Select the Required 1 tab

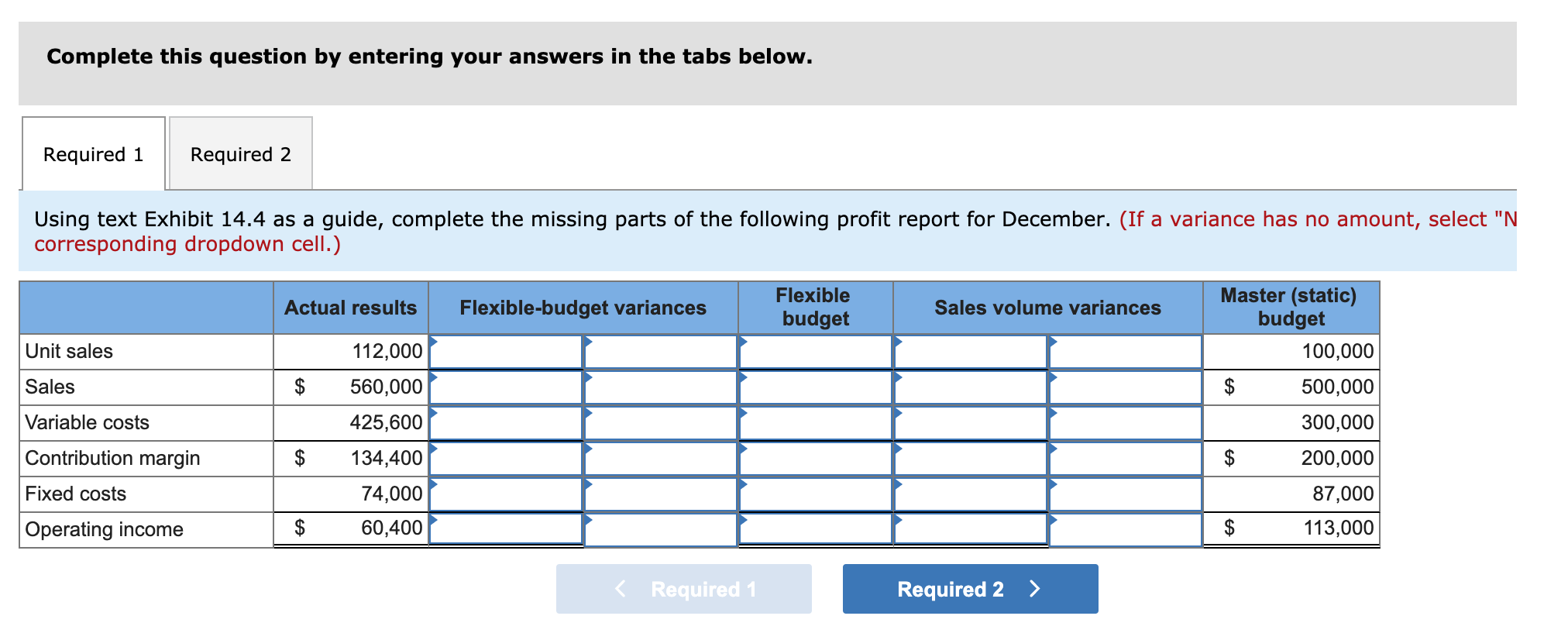(x=93, y=154)
